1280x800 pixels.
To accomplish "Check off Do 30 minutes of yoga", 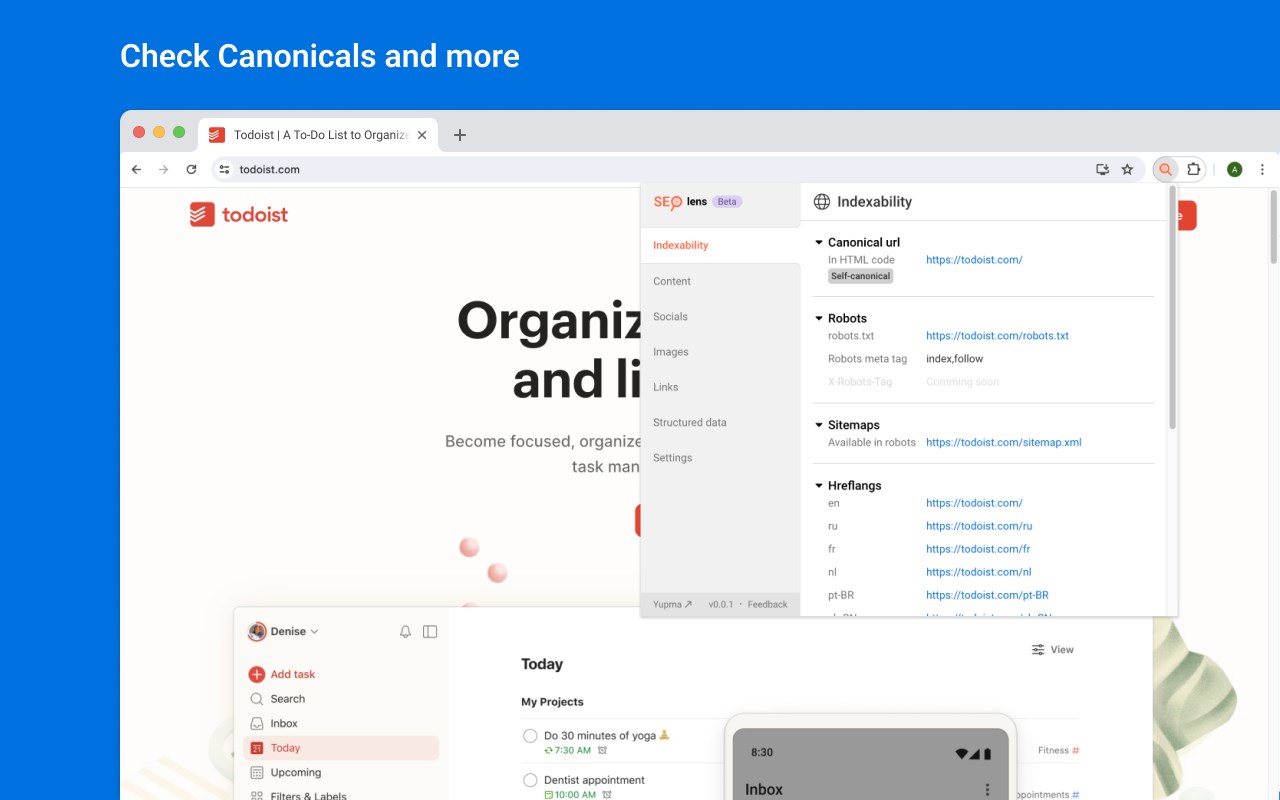I will [x=530, y=736].
